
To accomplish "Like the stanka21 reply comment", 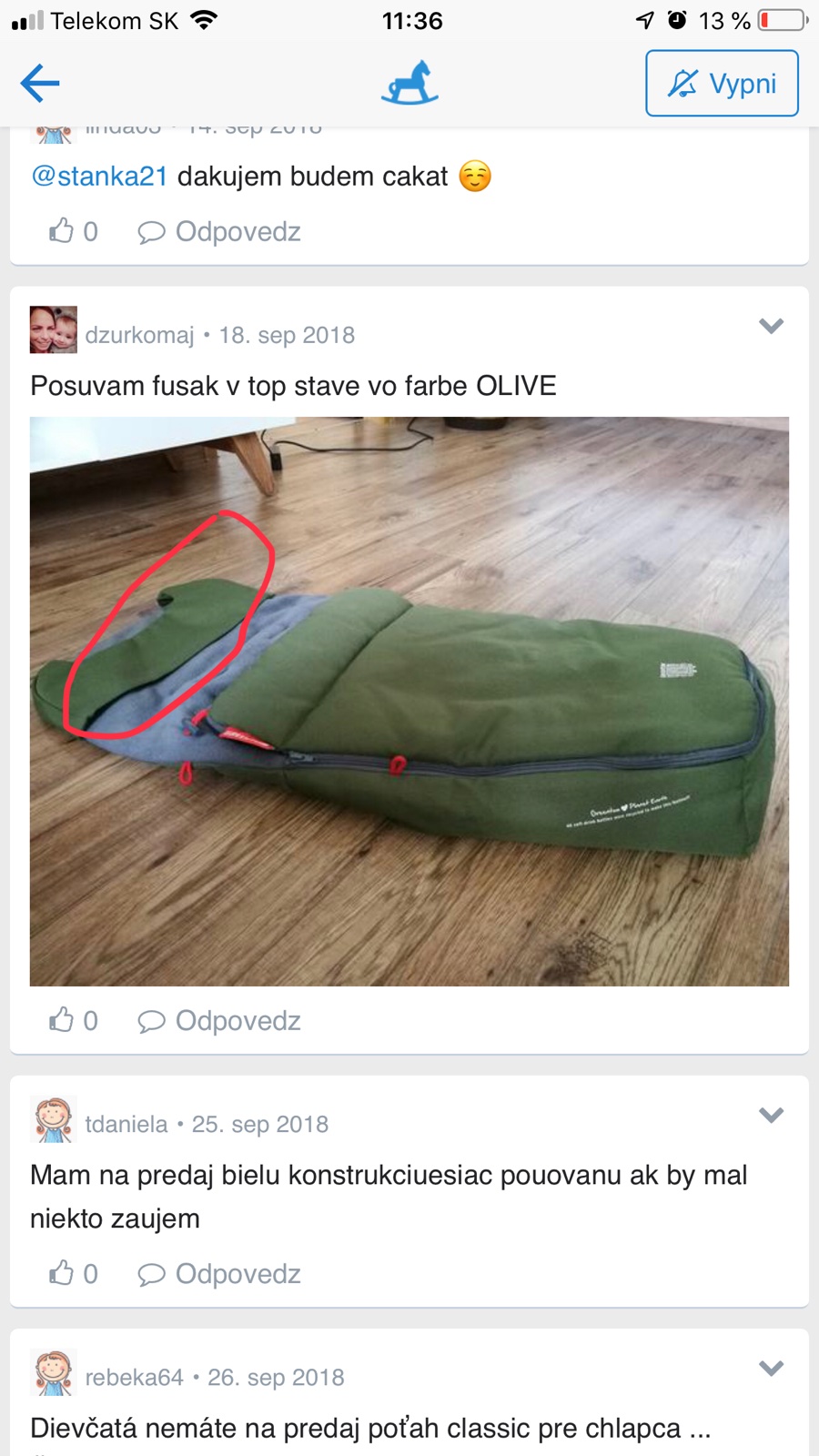I will point(73,231).
